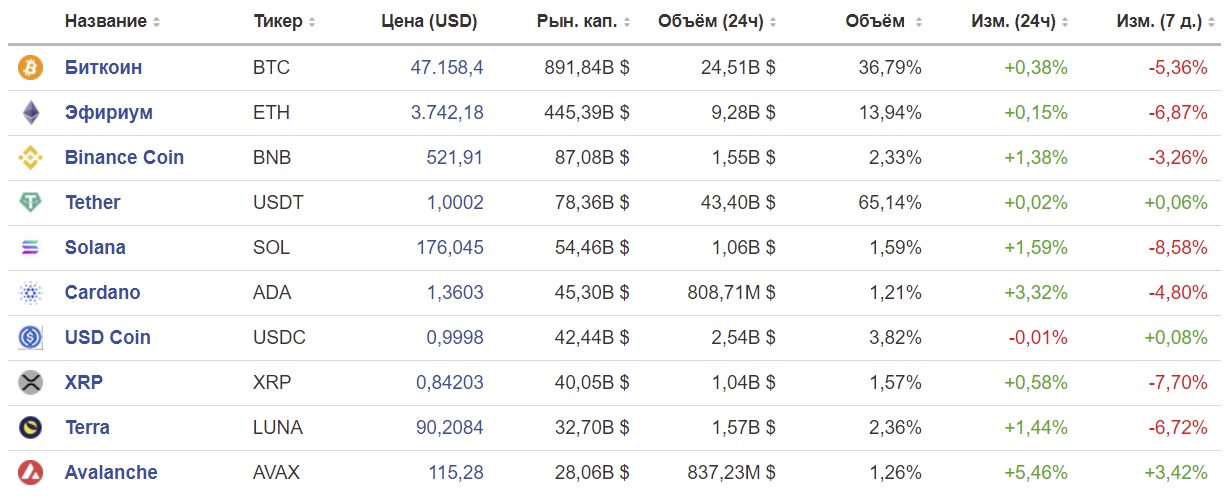Viewport: 1231px width, 501px height.
Task: Click the USD Coin blue icon
Action: pos(30,338)
